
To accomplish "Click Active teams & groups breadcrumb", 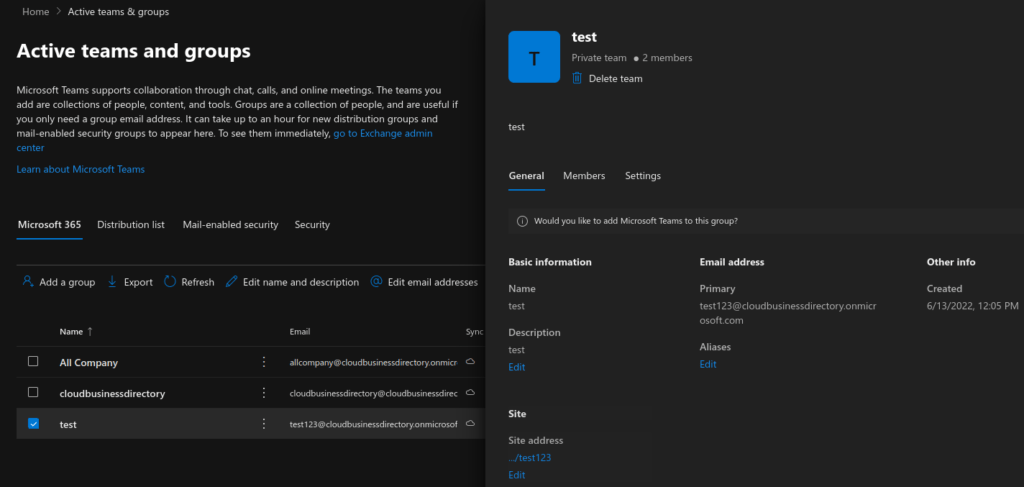I will [x=118, y=12].
